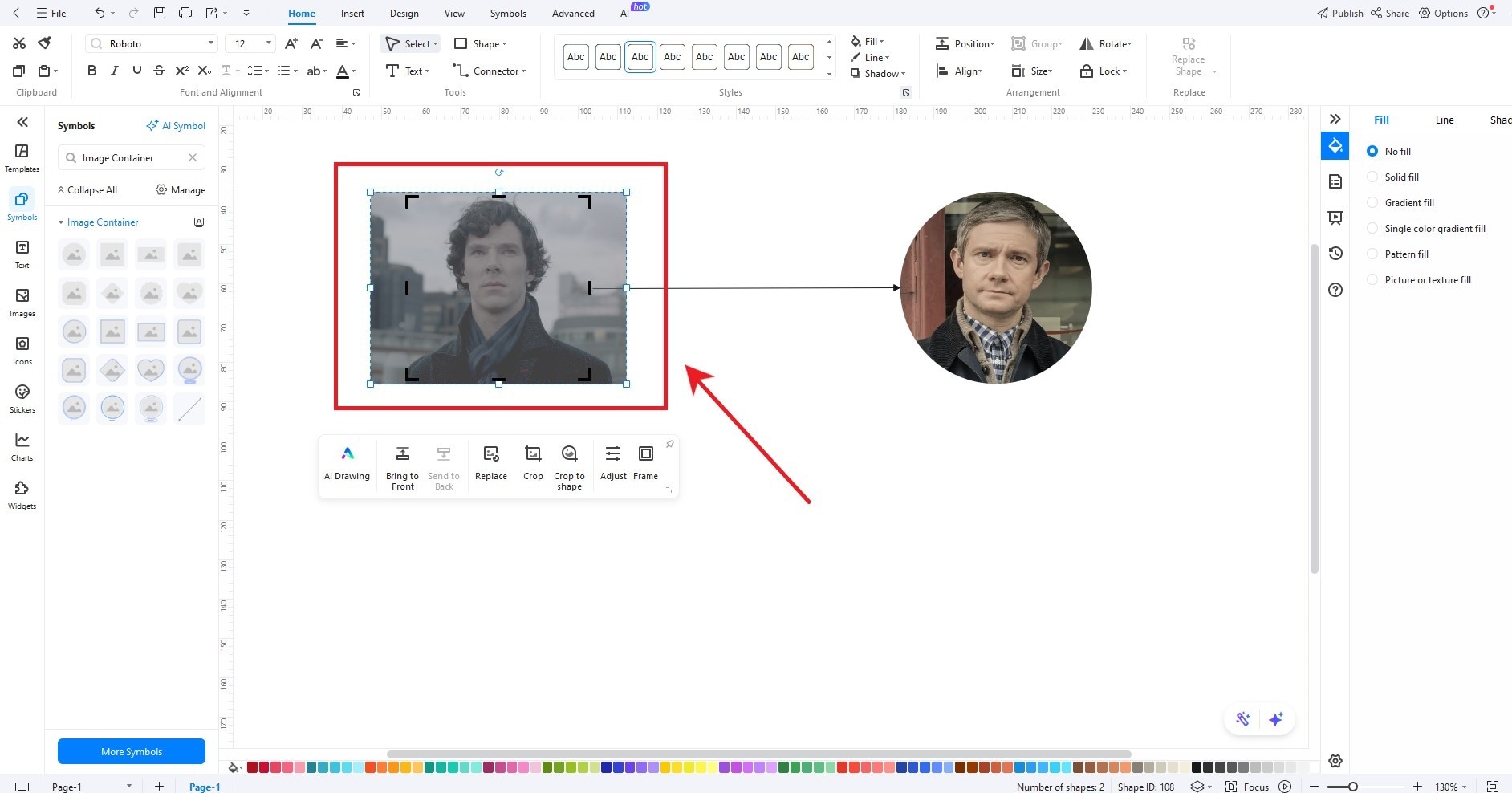
Task: Toggle Bold formatting
Action: pyautogui.click(x=91, y=71)
